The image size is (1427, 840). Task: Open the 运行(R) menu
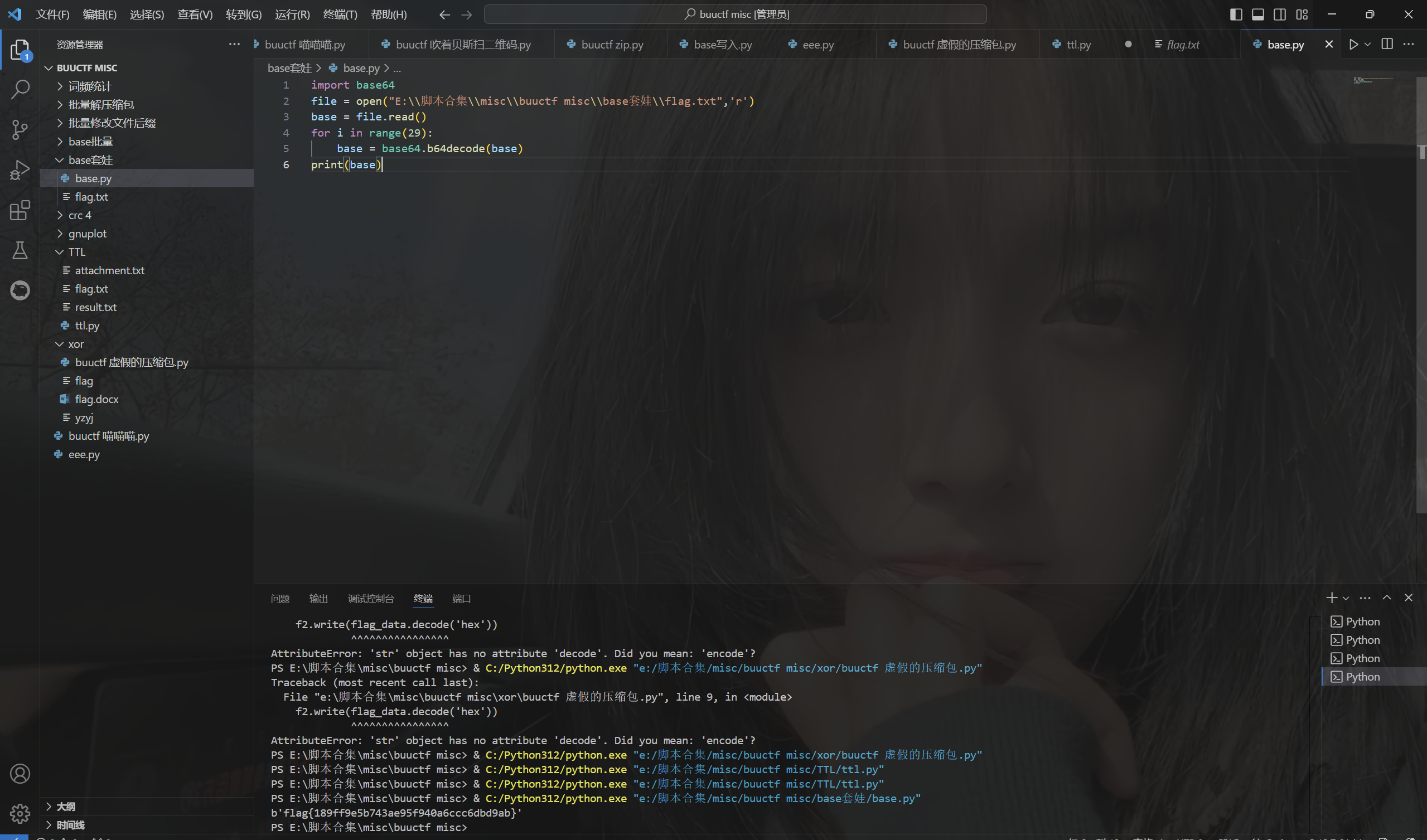coord(292,14)
